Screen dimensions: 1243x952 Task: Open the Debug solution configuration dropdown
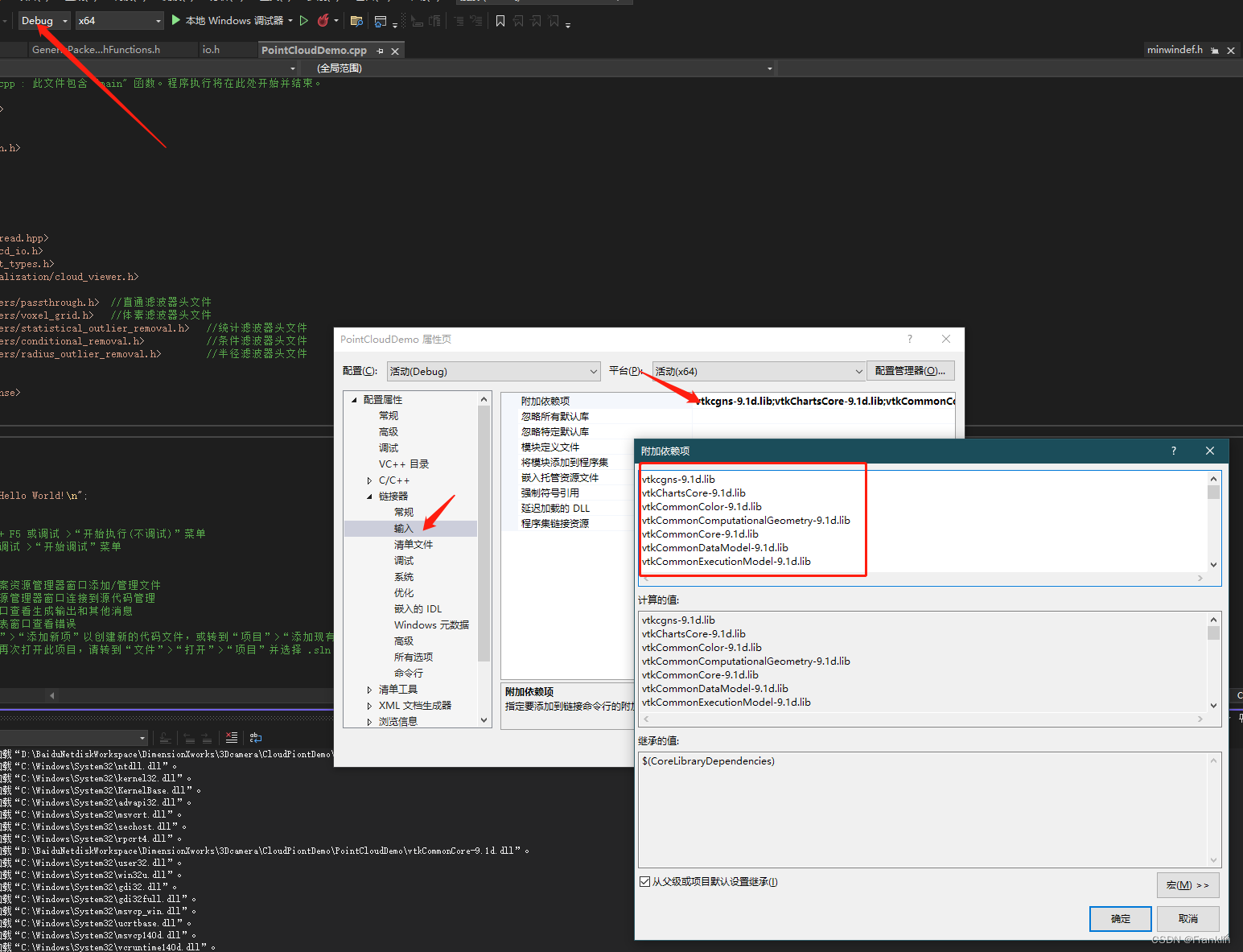coord(44,20)
